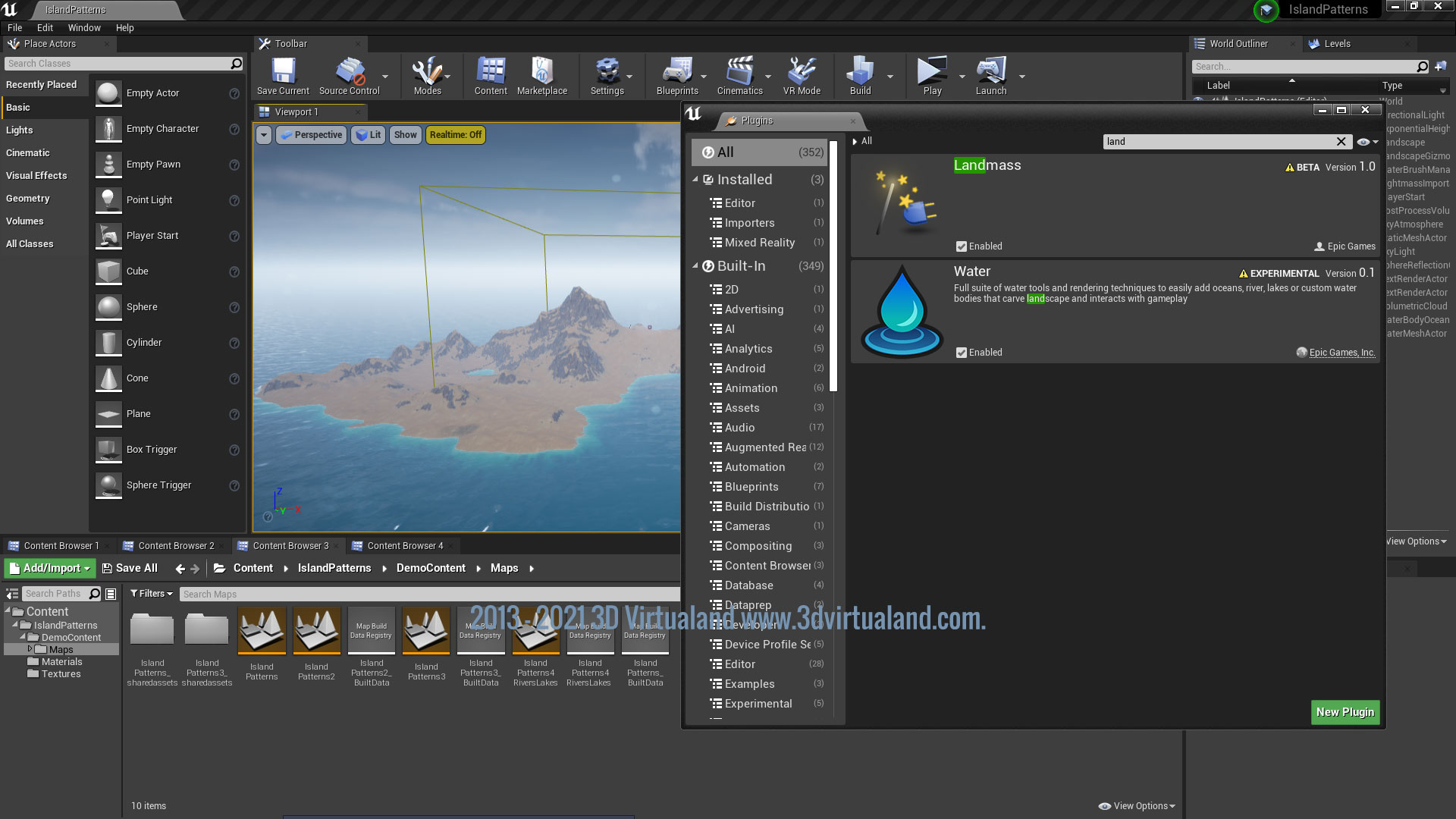The height and width of the screenshot is (819, 1456).
Task: Select the Cone actor icon
Action: pos(108,378)
